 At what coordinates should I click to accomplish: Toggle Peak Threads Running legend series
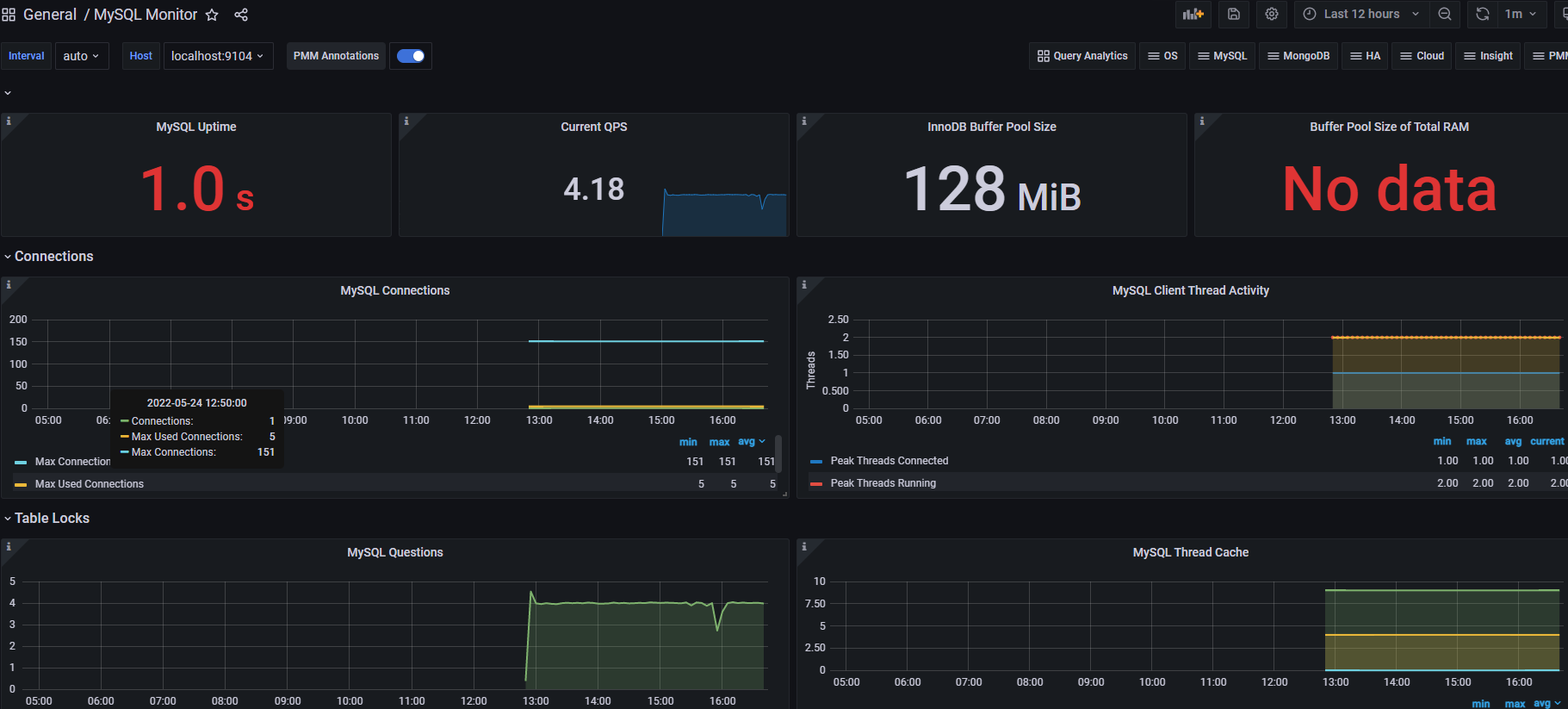883,484
